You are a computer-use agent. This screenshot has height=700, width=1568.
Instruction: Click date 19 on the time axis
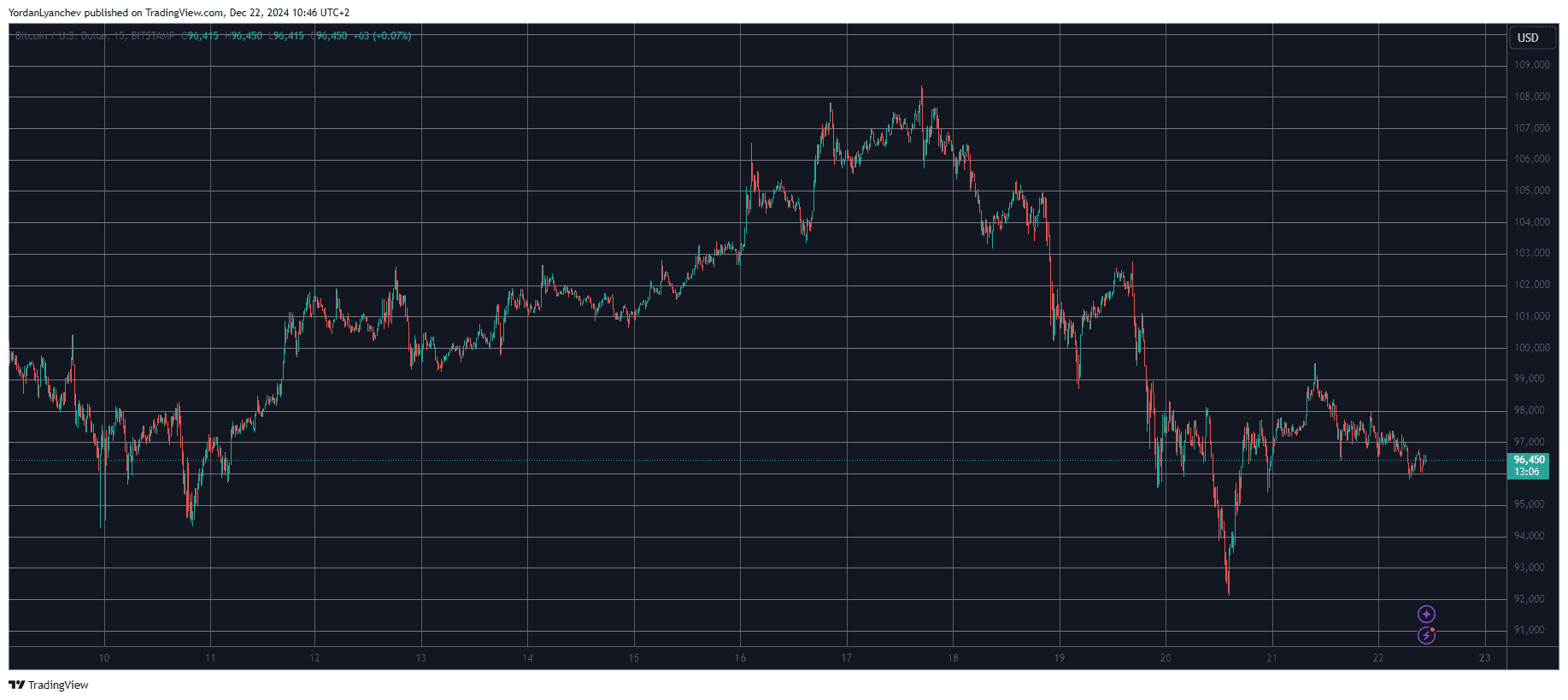tap(1060, 658)
